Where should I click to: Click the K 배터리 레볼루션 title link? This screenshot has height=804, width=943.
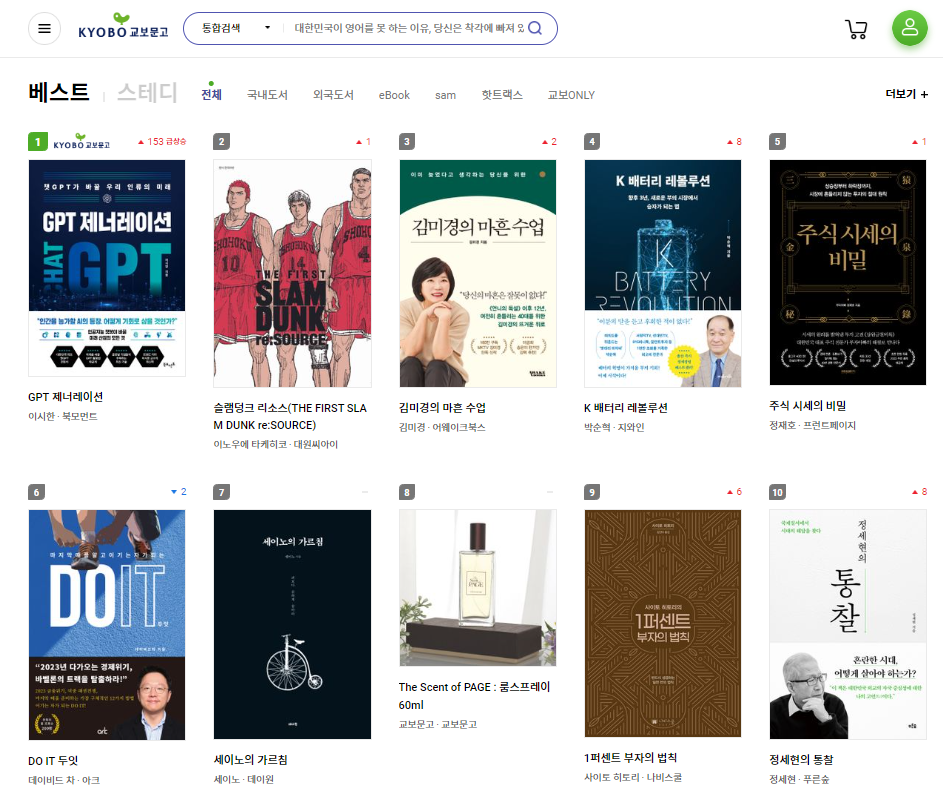click(625, 408)
